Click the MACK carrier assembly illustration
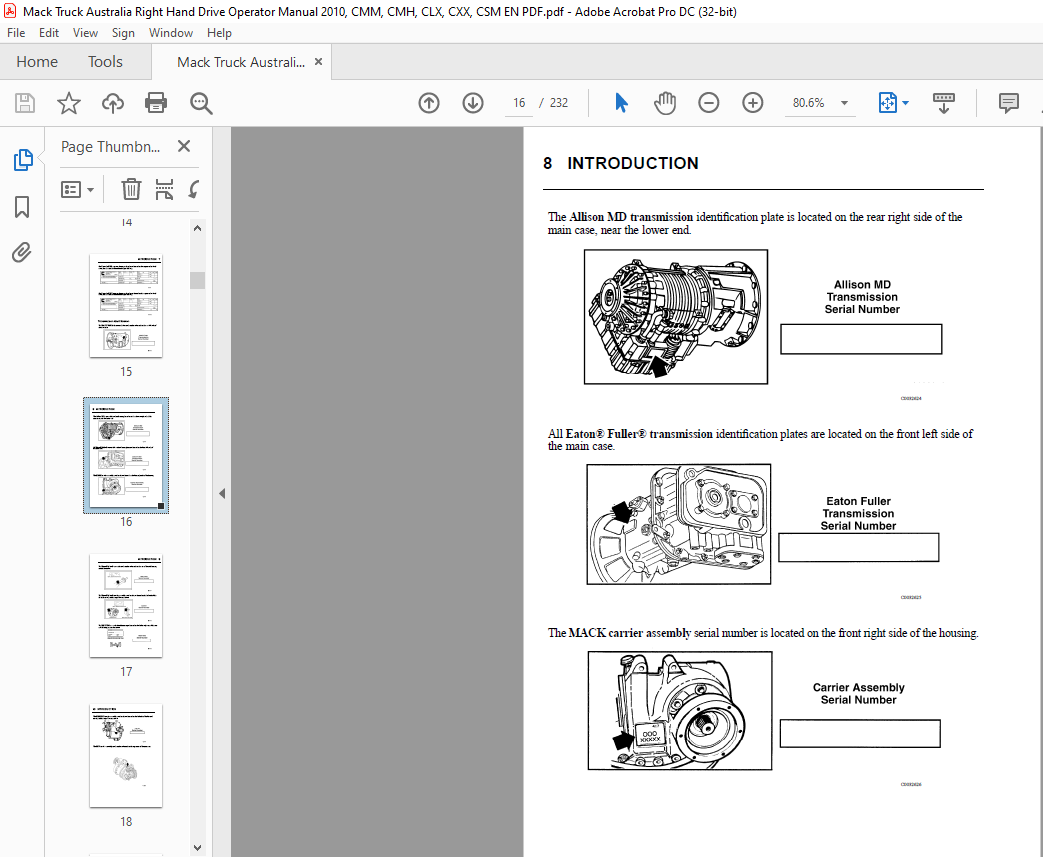Image resolution: width=1043 pixels, height=857 pixels. tap(680, 711)
